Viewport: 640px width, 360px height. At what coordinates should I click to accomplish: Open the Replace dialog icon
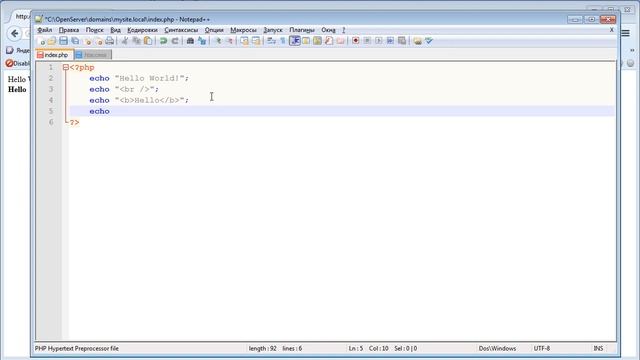202,41
